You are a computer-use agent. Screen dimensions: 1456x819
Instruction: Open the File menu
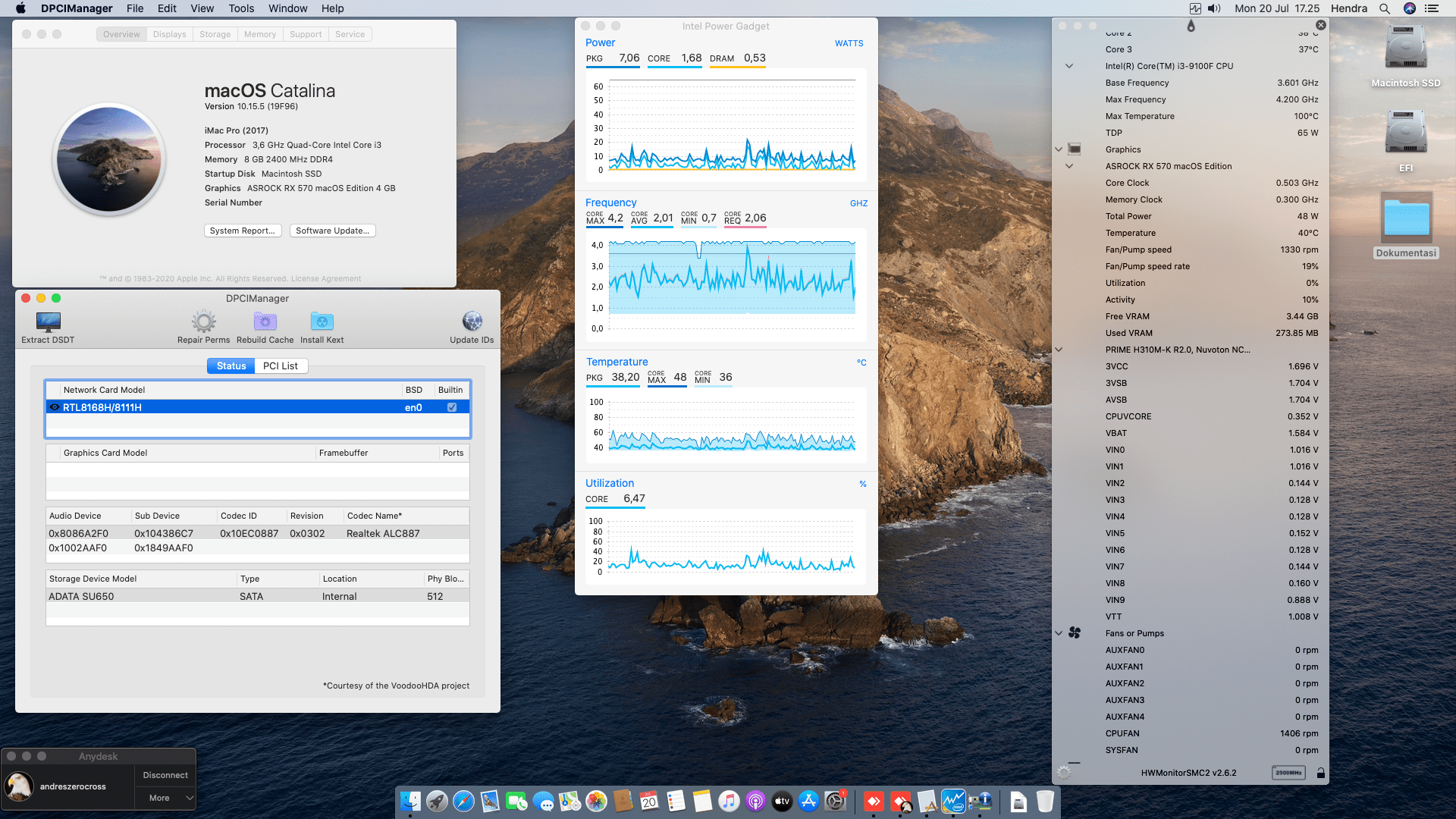tap(135, 8)
